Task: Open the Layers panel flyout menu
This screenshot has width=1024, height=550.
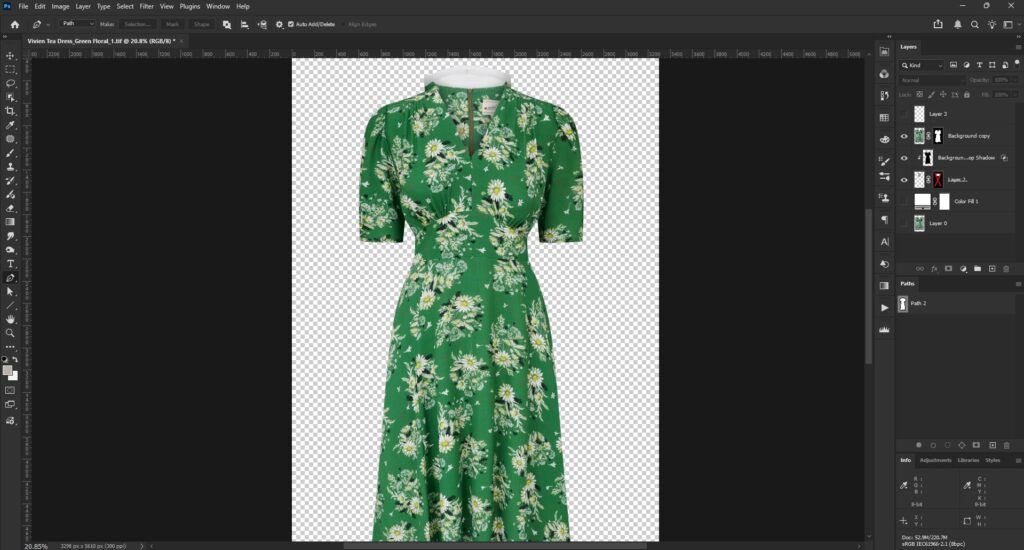Action: [x=1017, y=47]
